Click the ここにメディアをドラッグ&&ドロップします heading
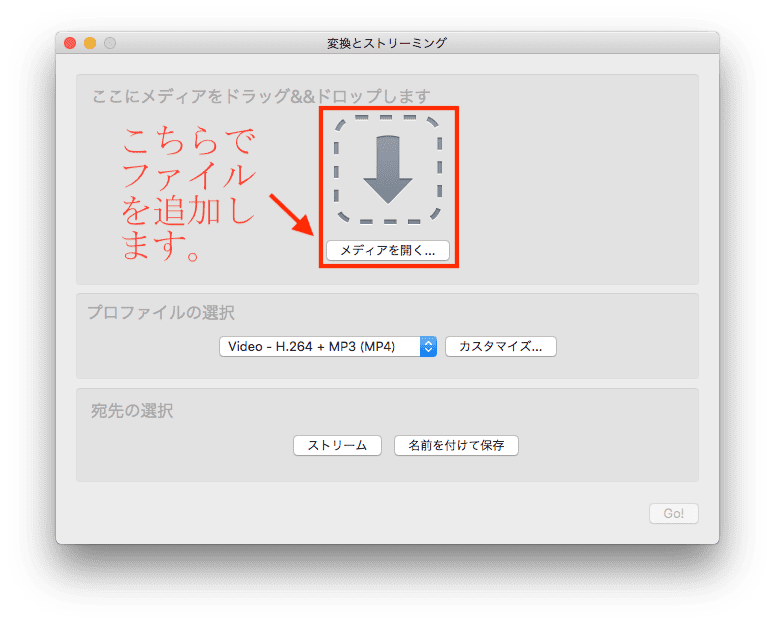This screenshot has width=775, height=624. [x=261, y=96]
